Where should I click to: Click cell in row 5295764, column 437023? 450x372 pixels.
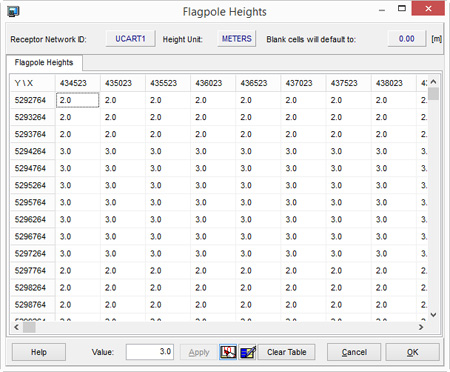pyautogui.click(x=303, y=202)
